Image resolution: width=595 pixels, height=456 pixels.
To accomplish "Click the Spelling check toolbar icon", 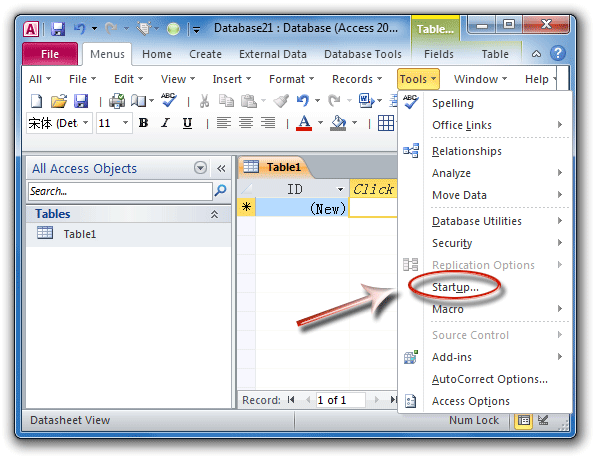I will [x=168, y=100].
